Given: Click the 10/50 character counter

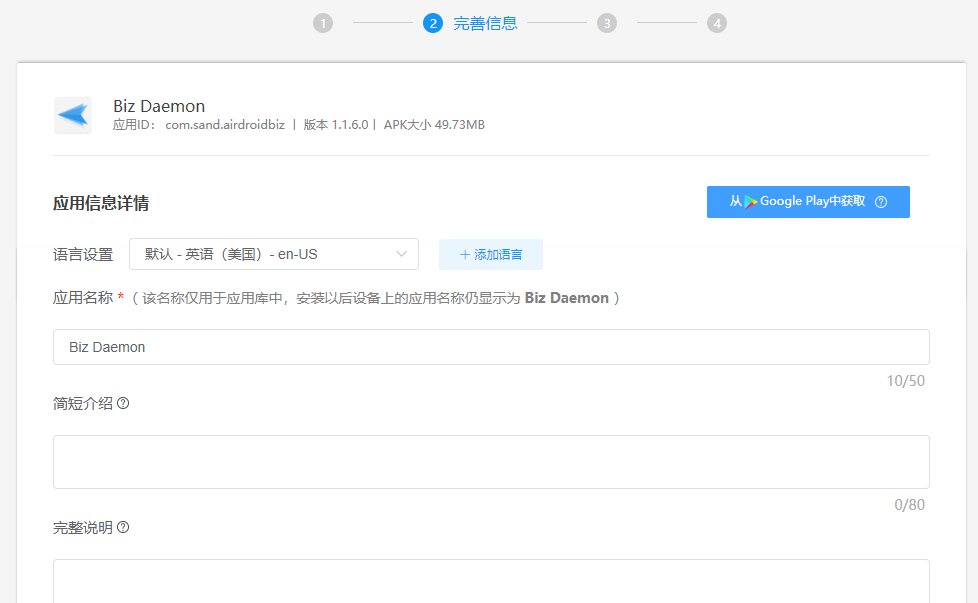Looking at the screenshot, I should [906, 381].
